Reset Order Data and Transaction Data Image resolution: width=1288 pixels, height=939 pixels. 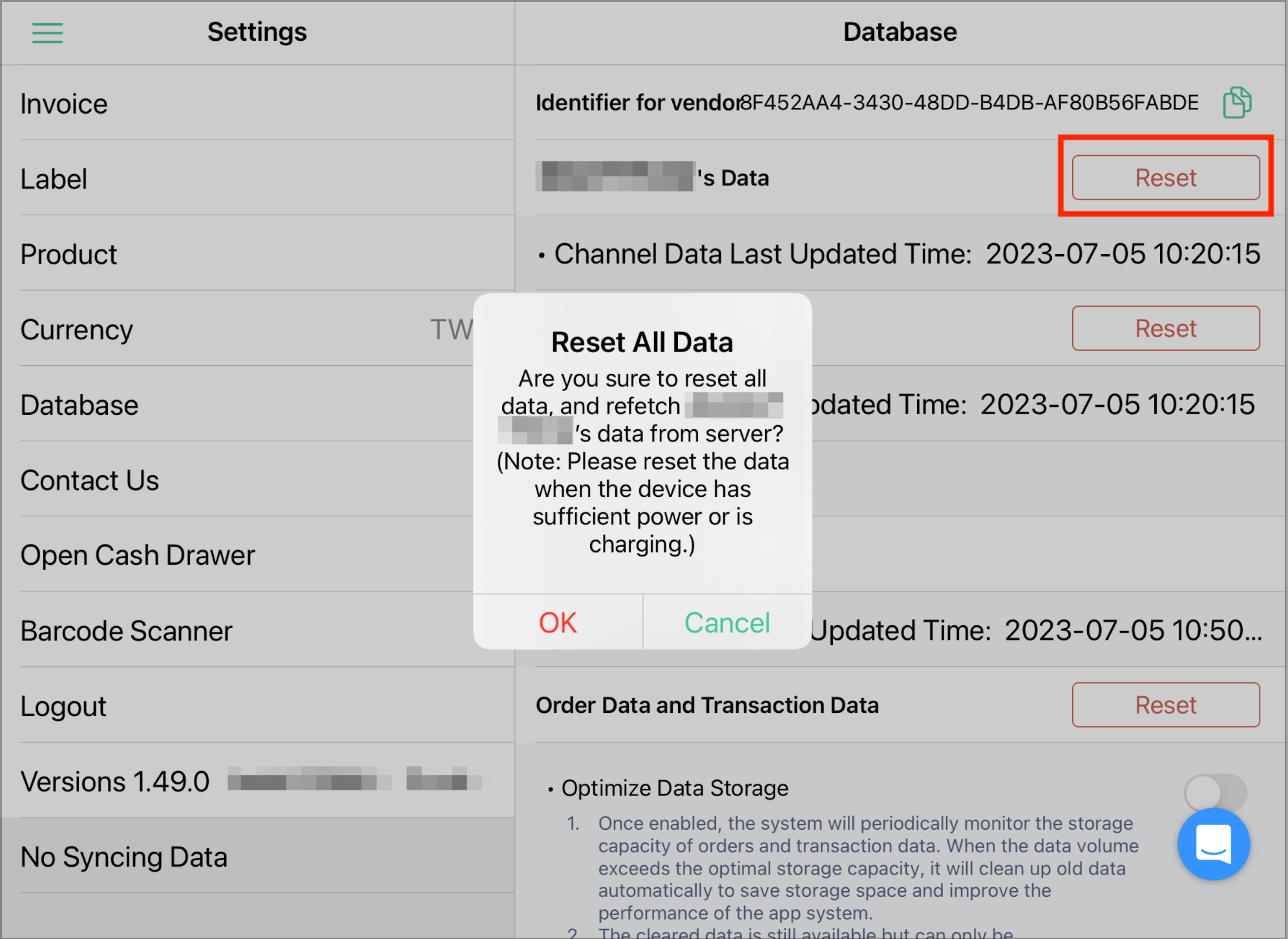pos(1165,705)
